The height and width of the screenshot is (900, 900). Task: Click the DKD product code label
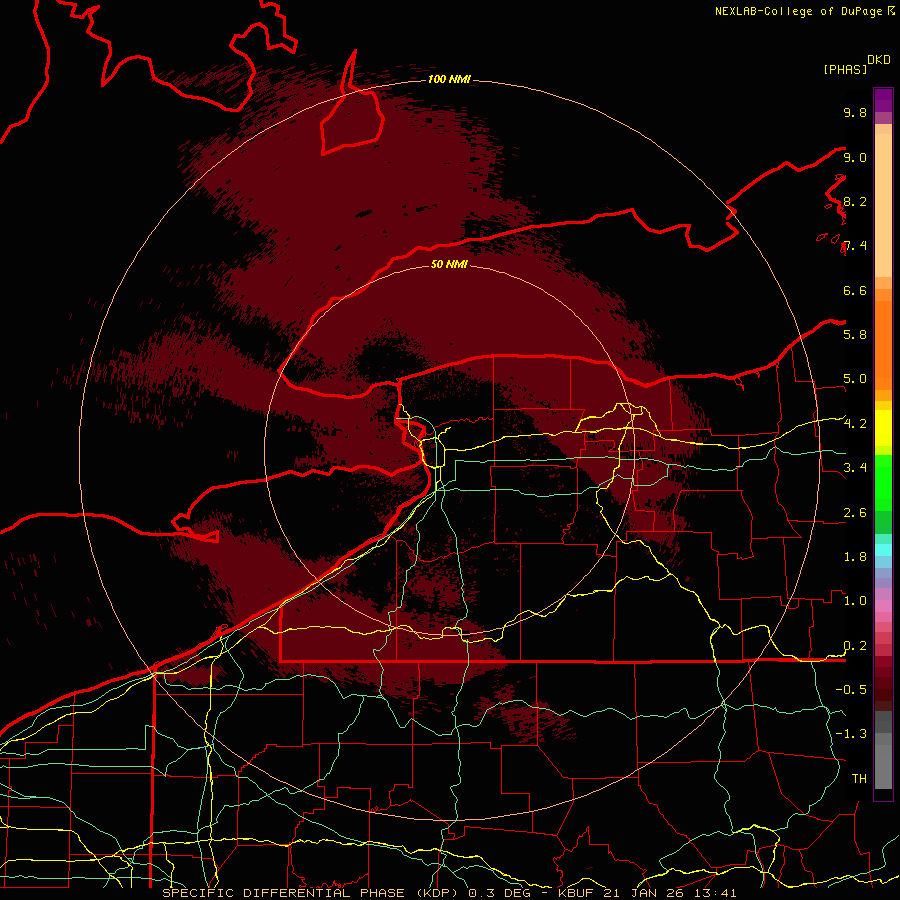879,60
